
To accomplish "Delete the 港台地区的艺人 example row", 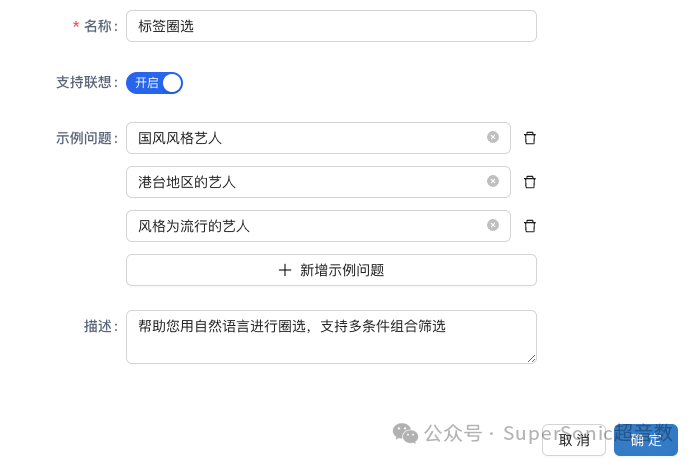I will click(x=530, y=182).
